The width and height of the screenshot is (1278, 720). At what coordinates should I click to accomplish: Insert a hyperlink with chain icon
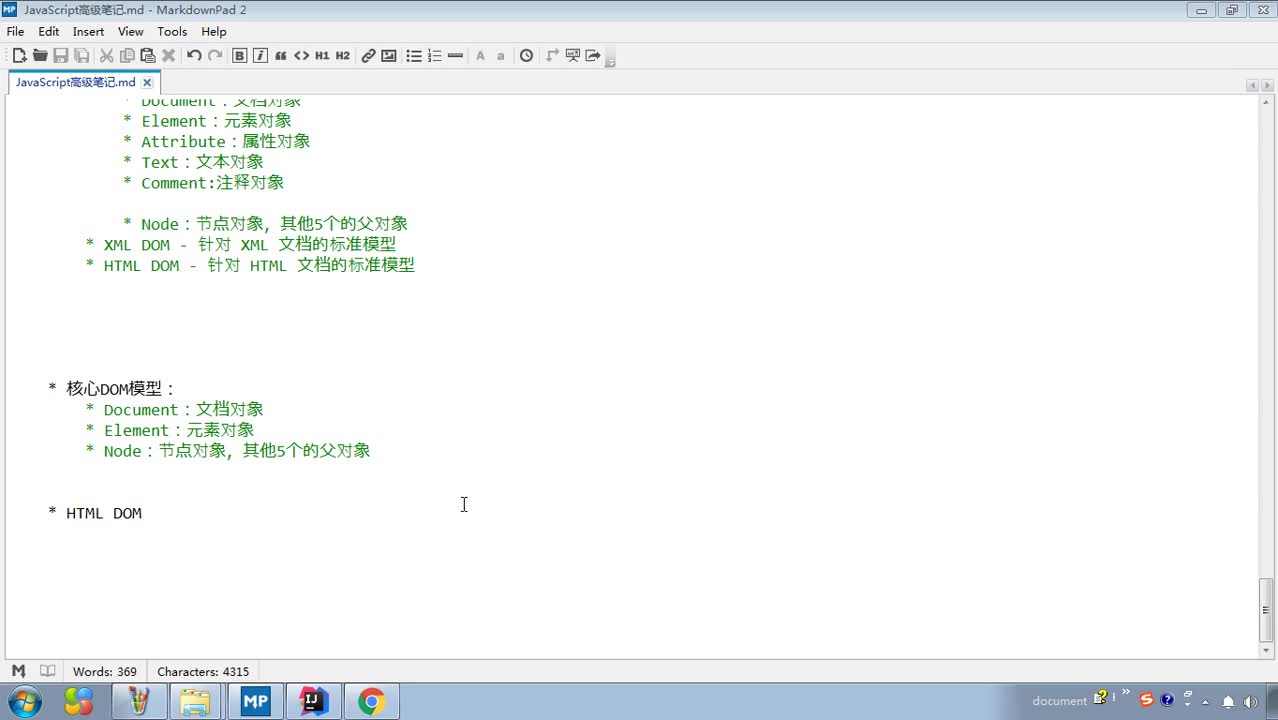(368, 56)
